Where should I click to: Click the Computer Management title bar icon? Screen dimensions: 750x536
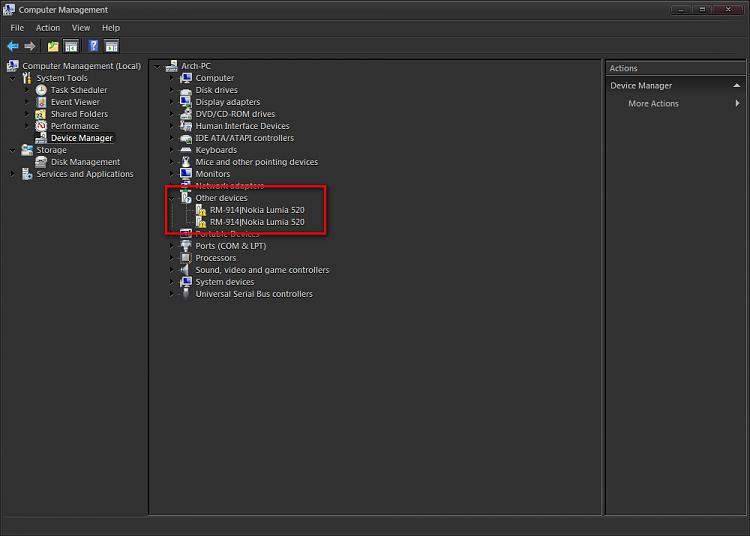[x=9, y=9]
